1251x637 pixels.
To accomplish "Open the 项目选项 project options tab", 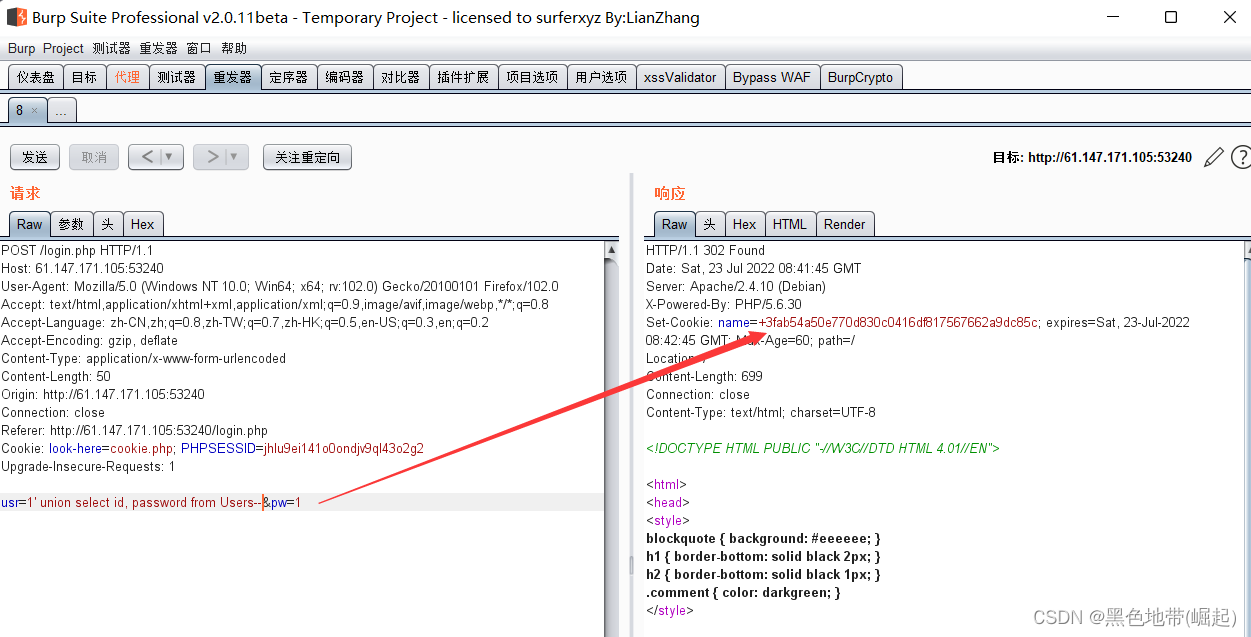I will click(x=532, y=77).
